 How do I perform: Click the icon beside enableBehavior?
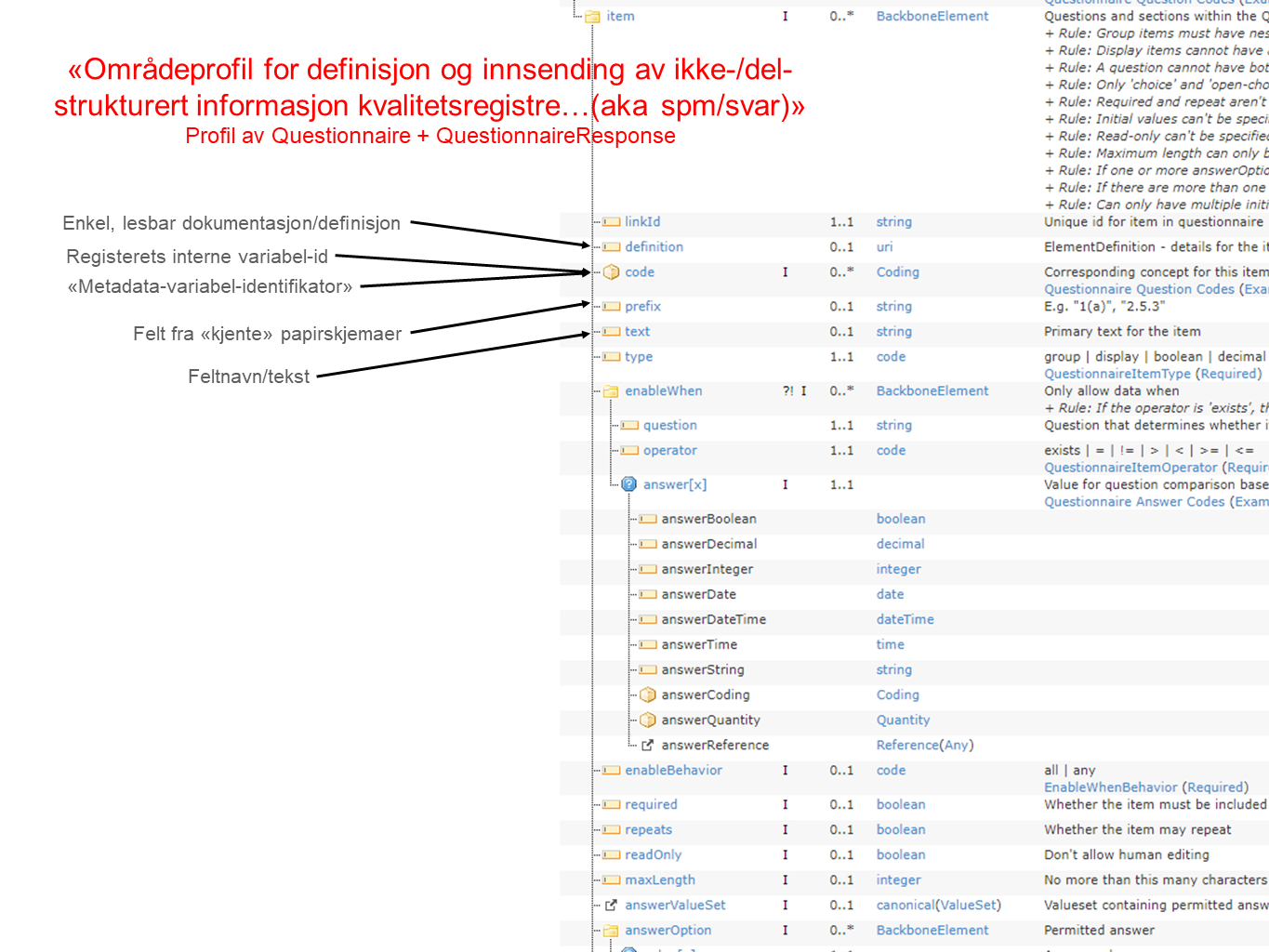coord(611,771)
